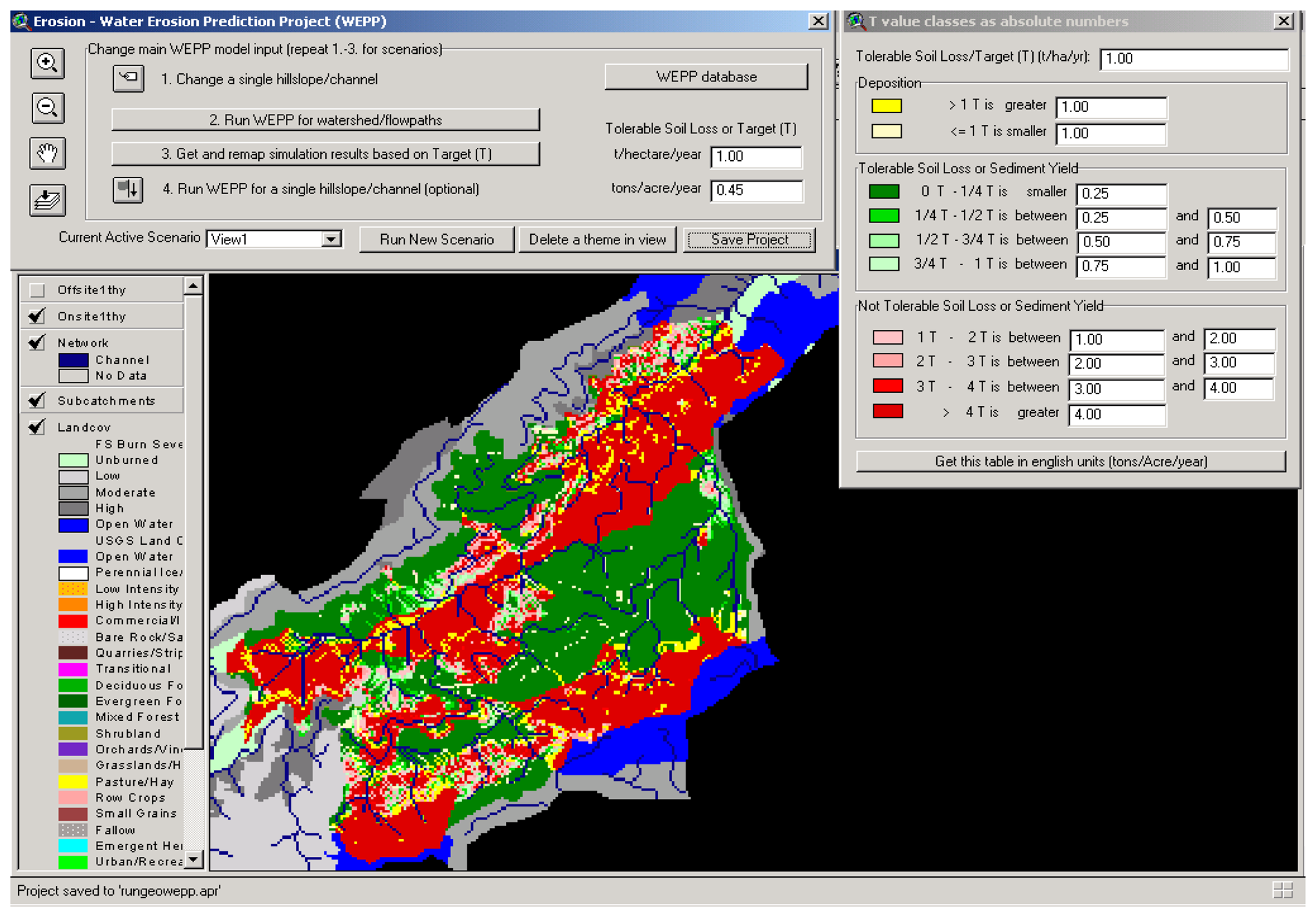Click the t/hectare/year input field

[756, 157]
